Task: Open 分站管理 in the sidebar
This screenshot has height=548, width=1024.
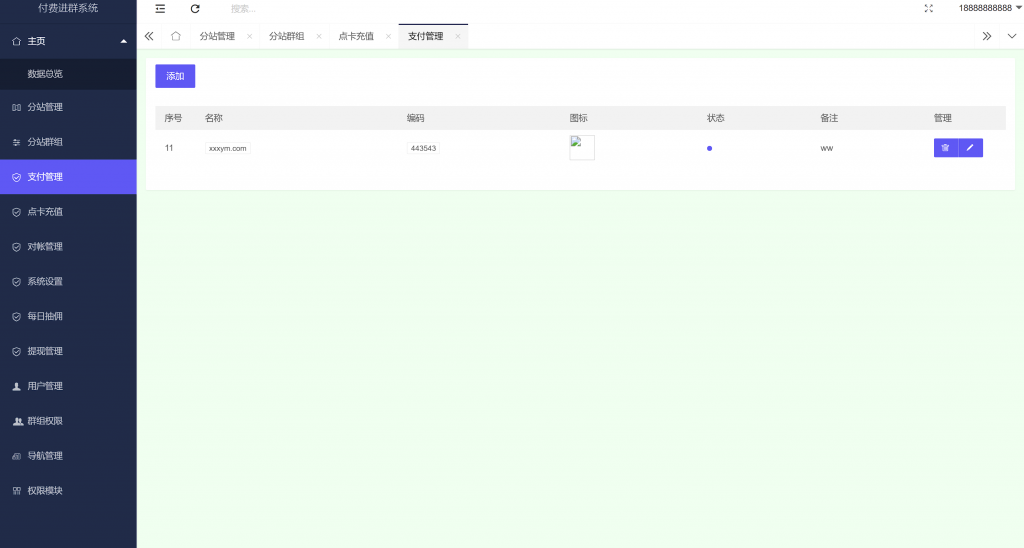Action: pos(68,107)
